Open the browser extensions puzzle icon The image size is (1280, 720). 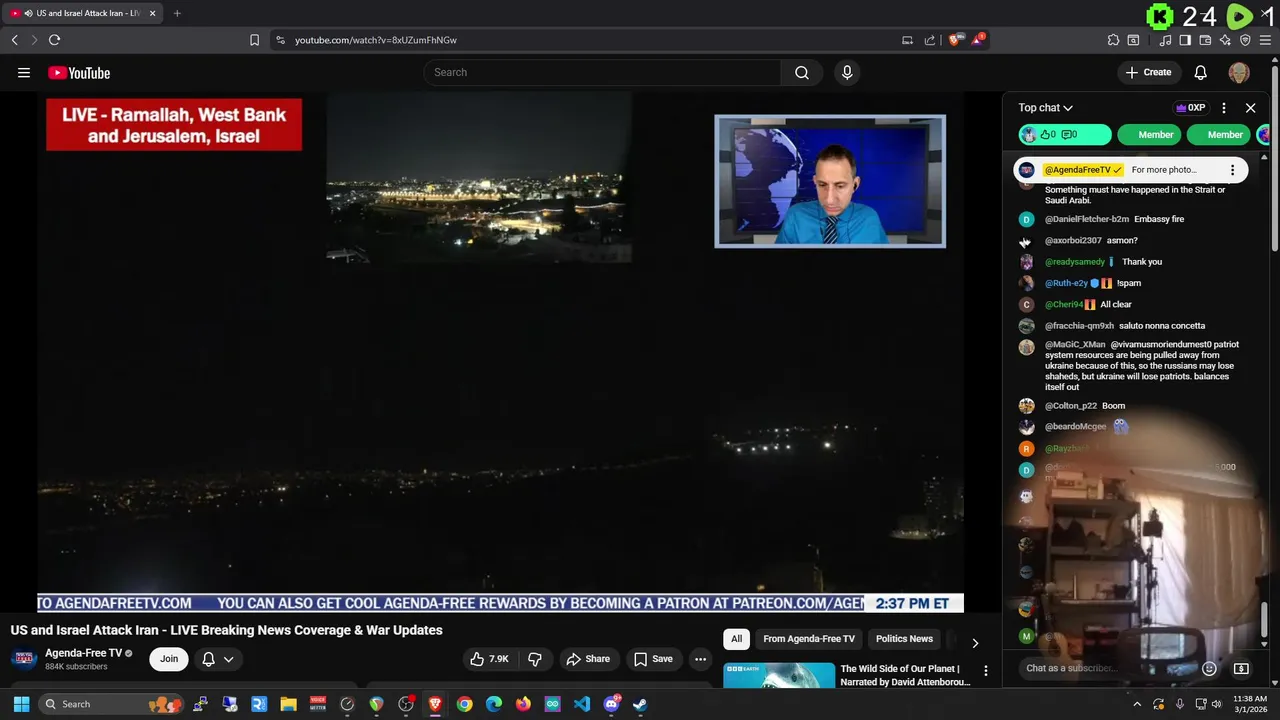pos(1113,40)
